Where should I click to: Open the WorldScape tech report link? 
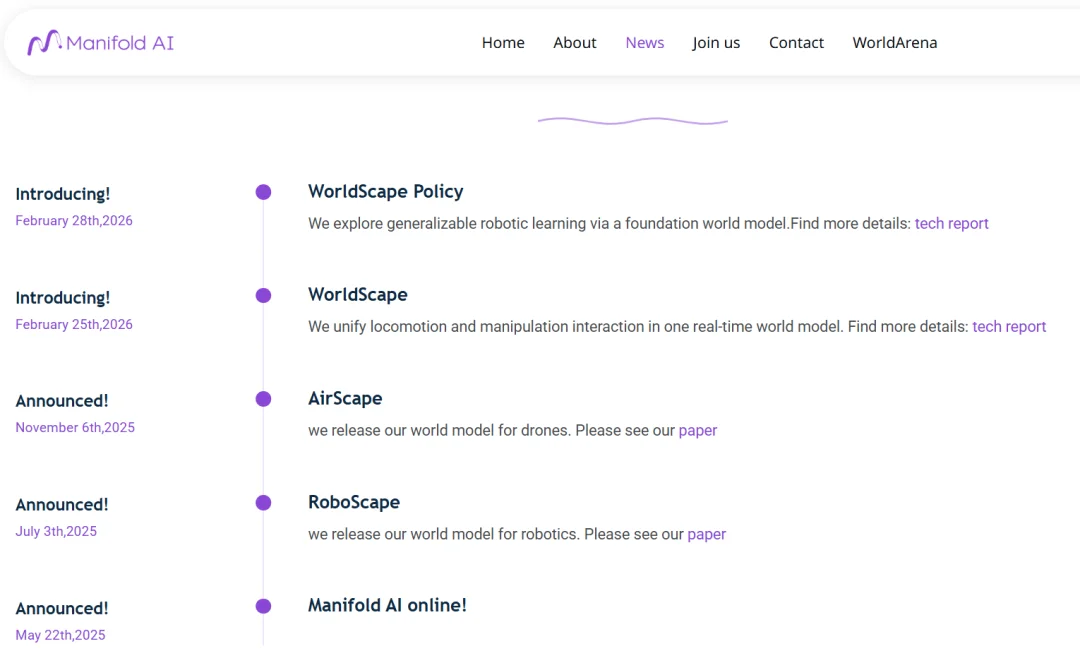(1009, 326)
